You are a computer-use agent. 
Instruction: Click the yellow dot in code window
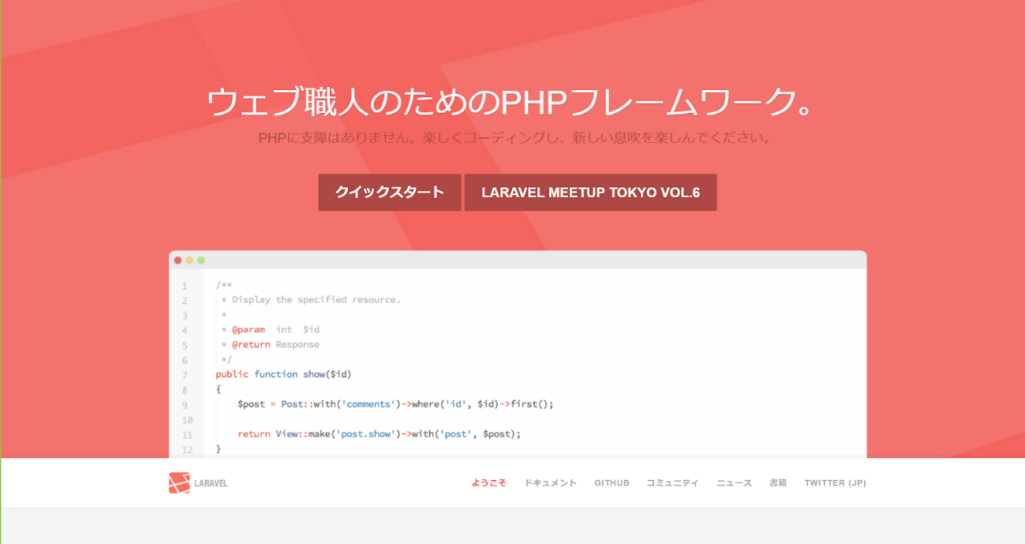coord(190,260)
